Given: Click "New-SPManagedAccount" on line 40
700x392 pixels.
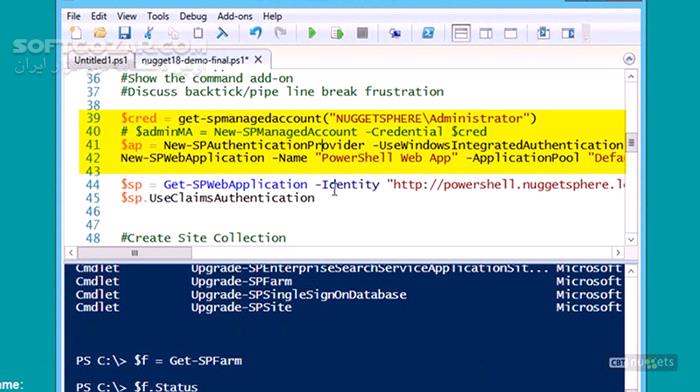Looking at the screenshot, I should (x=285, y=132).
